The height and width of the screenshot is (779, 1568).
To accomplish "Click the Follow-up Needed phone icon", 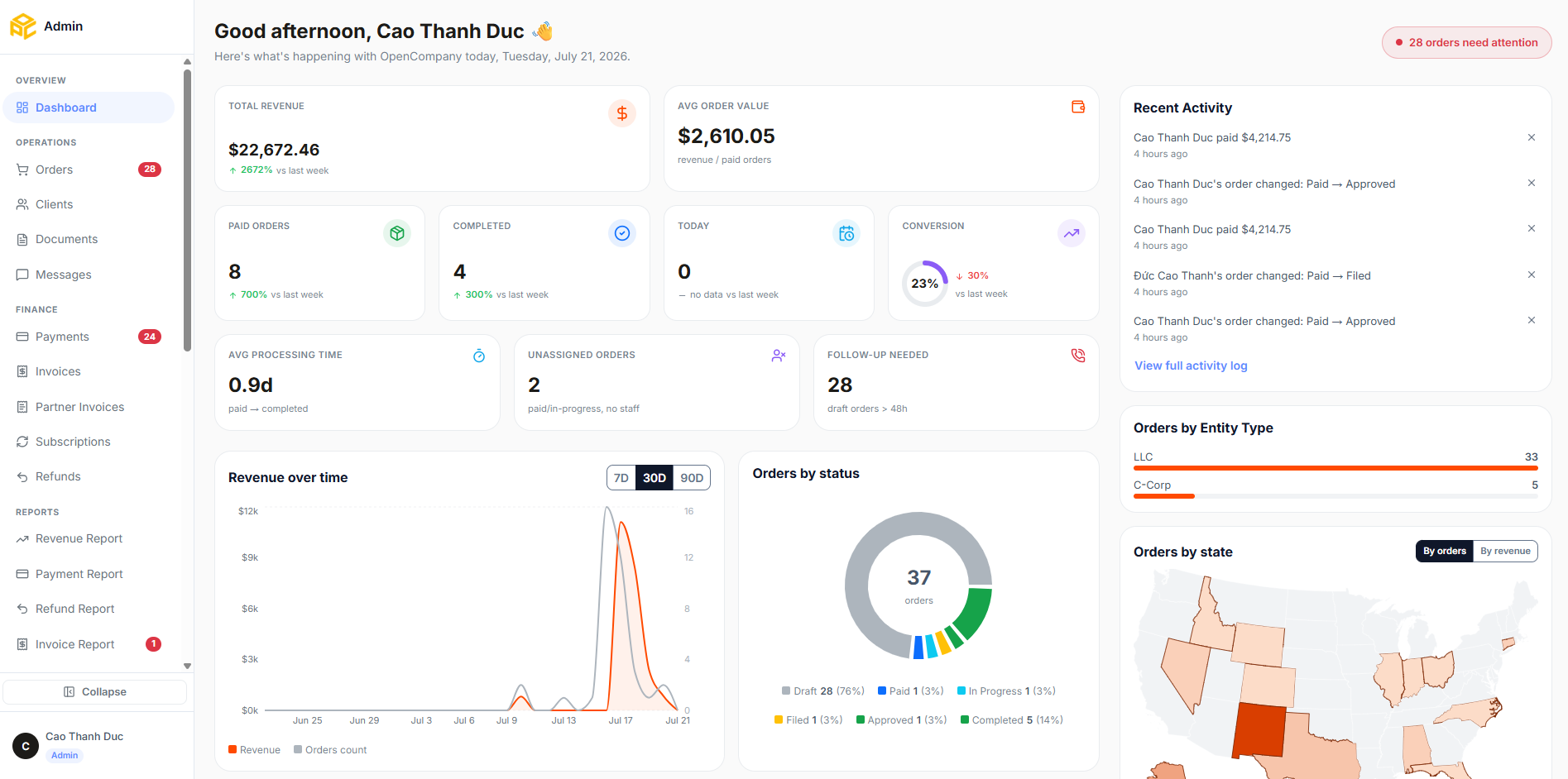I will (1078, 356).
